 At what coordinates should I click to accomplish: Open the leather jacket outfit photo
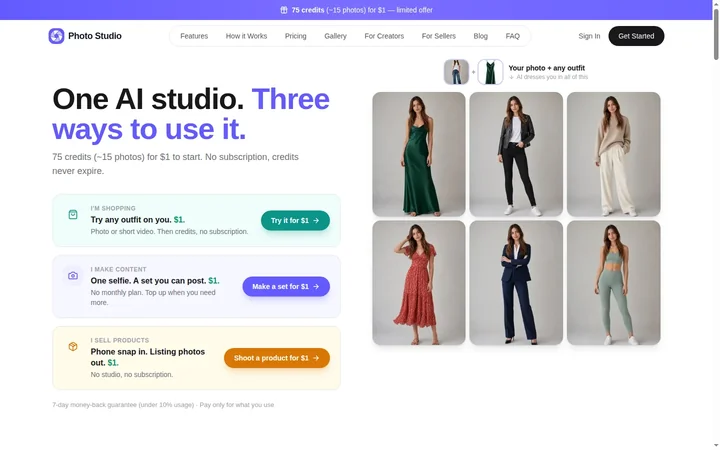coord(516,154)
